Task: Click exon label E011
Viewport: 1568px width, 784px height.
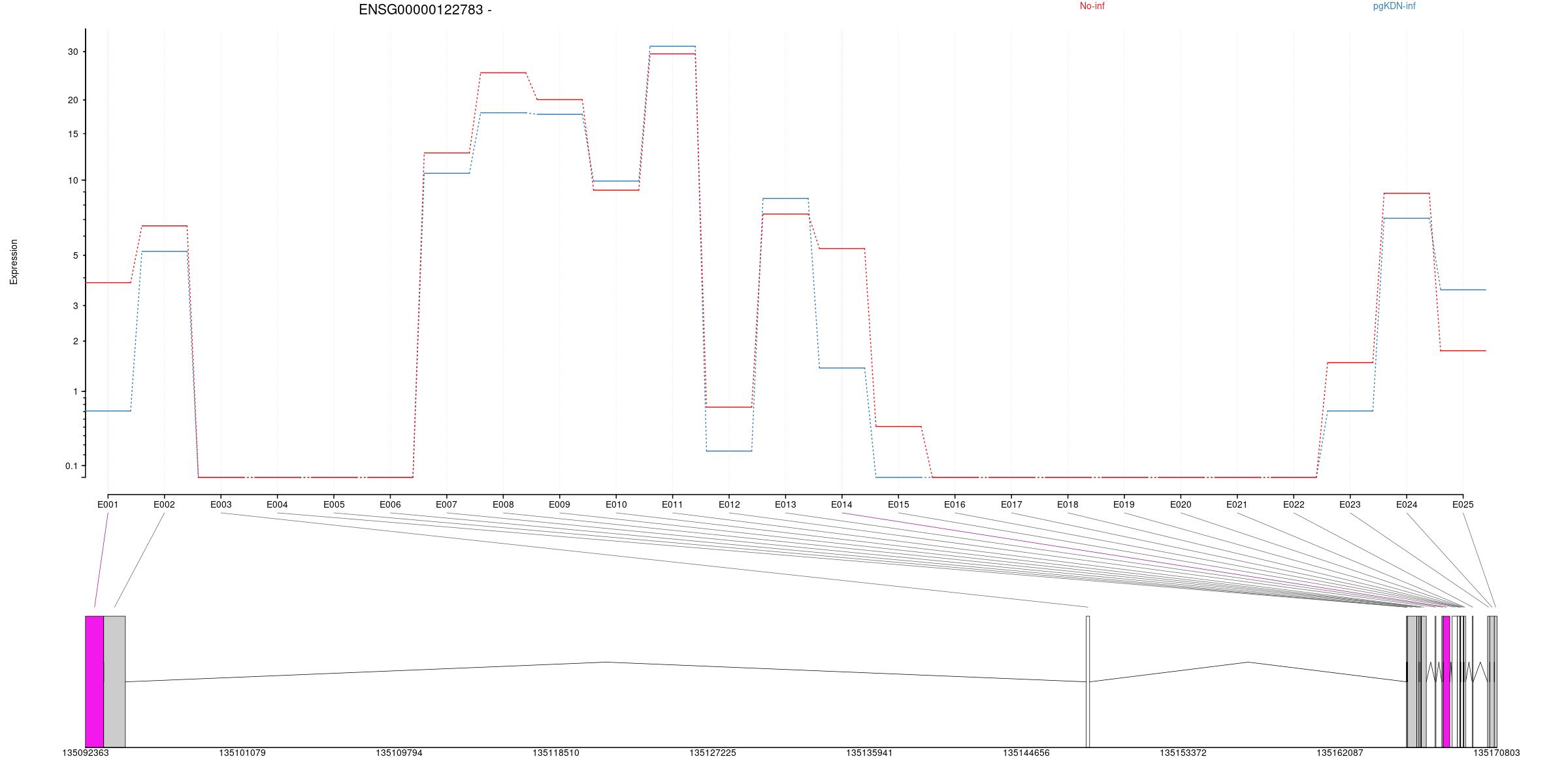Action: [672, 504]
